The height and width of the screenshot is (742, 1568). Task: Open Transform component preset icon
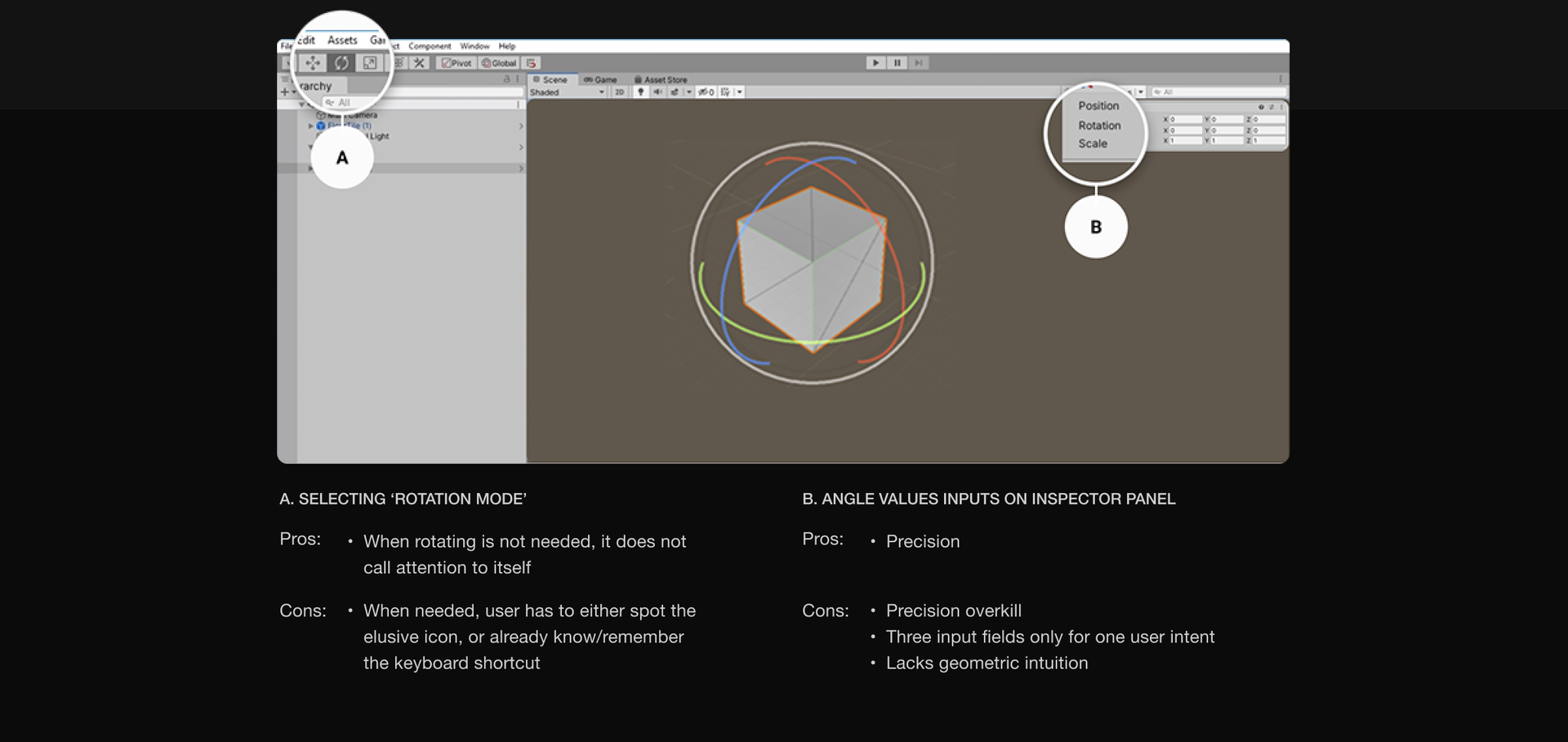[1271, 107]
